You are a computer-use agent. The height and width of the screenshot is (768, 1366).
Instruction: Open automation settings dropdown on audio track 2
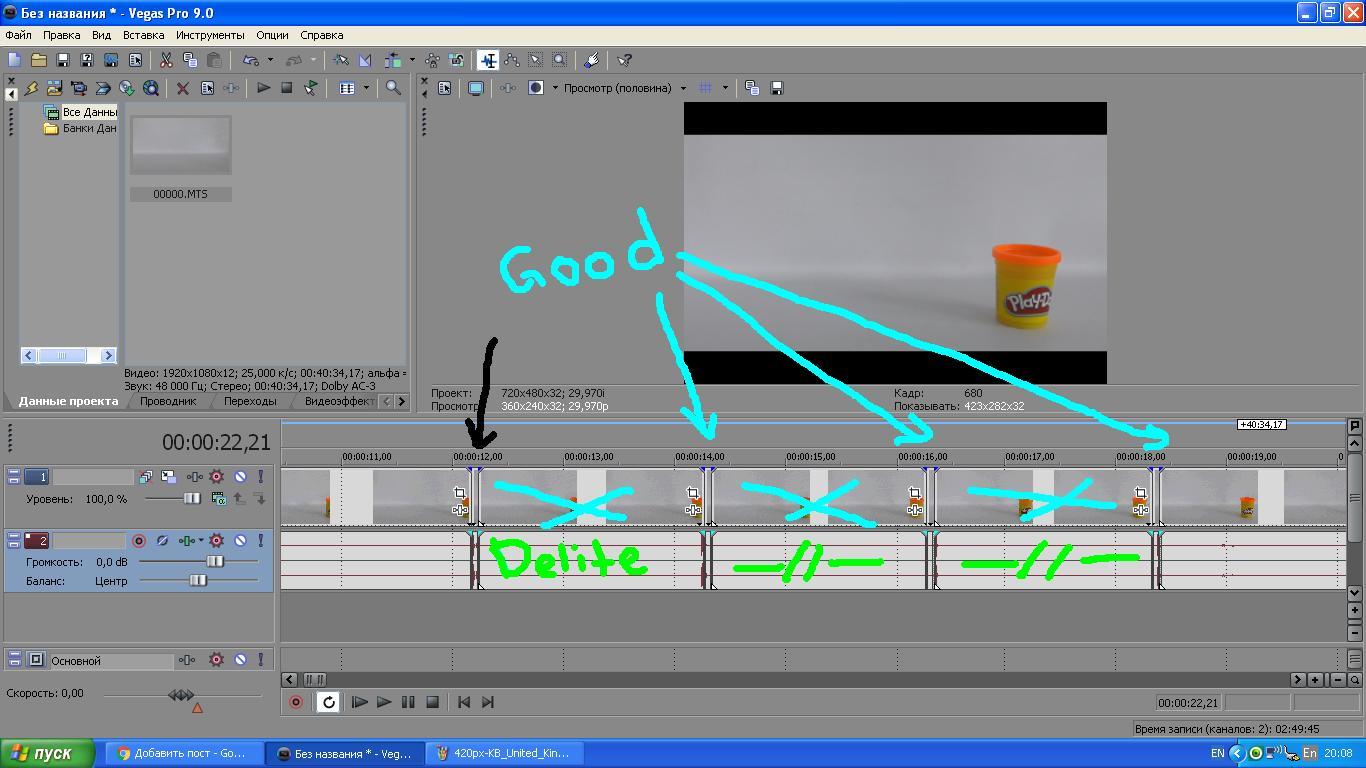(201, 541)
